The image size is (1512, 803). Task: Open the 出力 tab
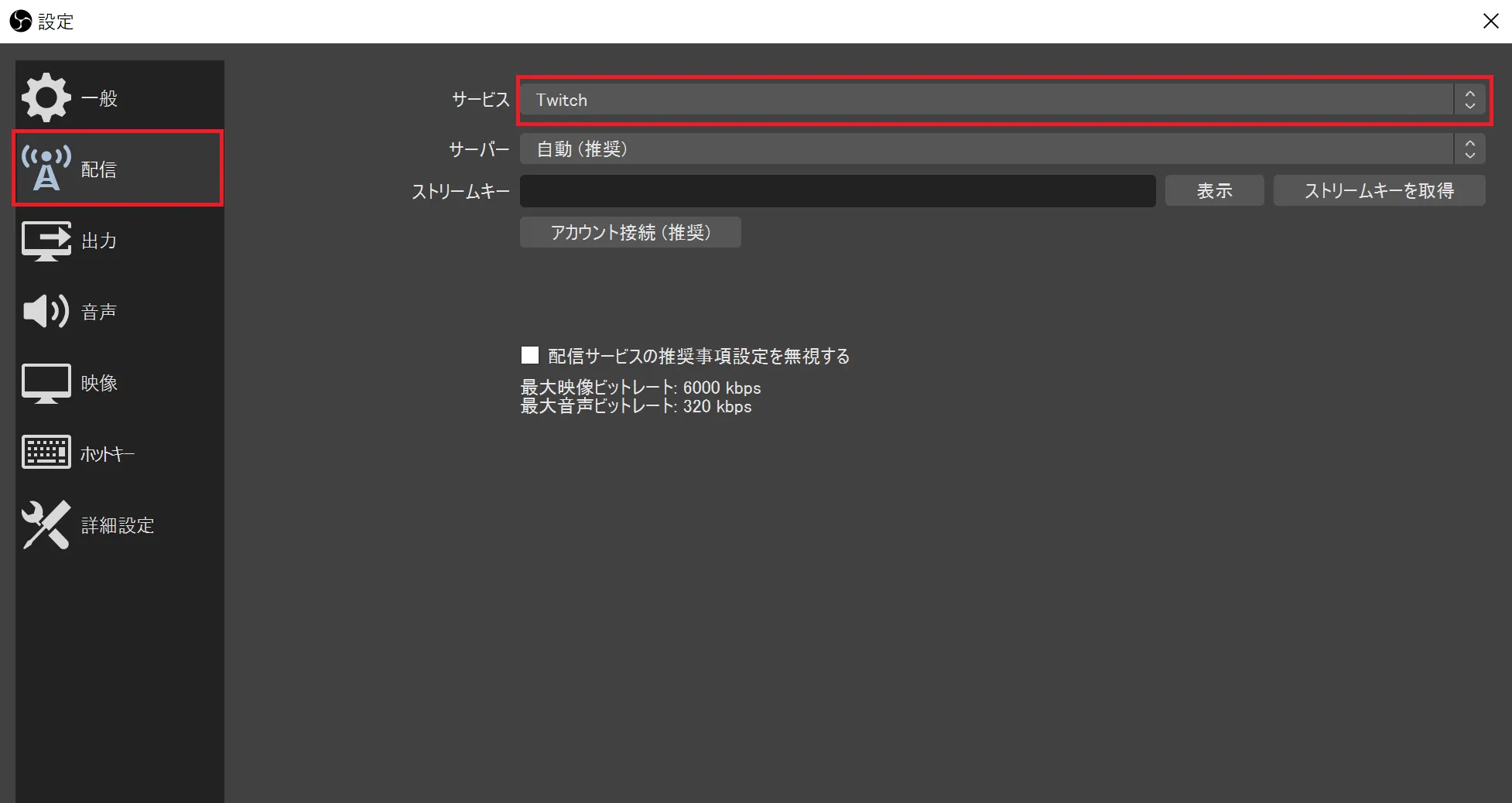[x=119, y=241]
